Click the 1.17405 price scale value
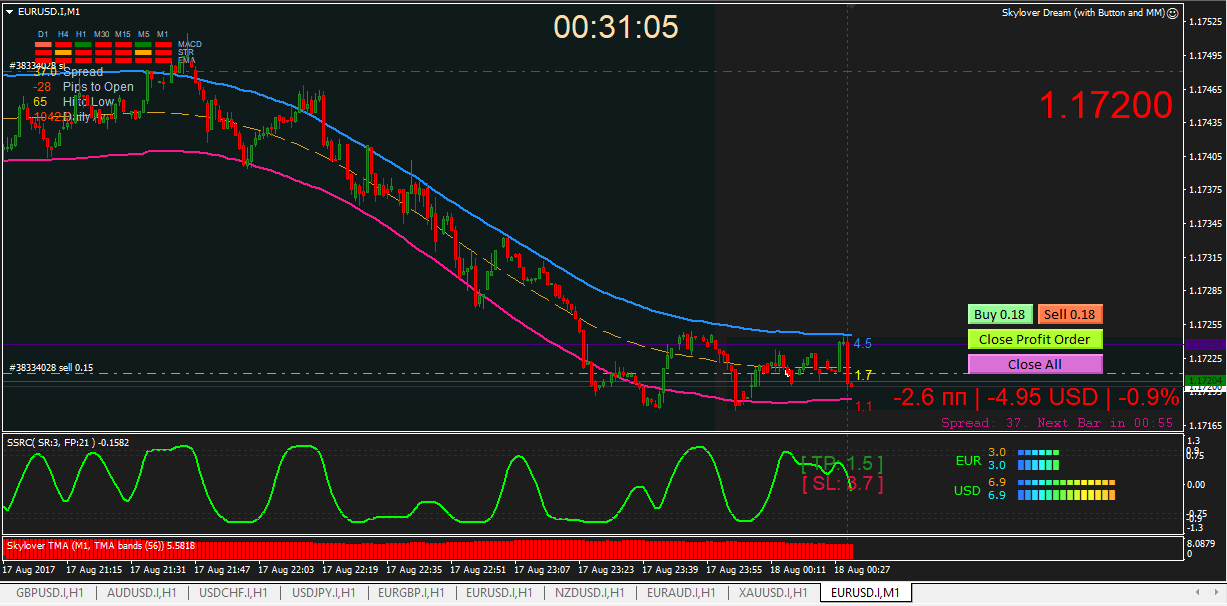The width and height of the screenshot is (1227, 606). [1204, 156]
